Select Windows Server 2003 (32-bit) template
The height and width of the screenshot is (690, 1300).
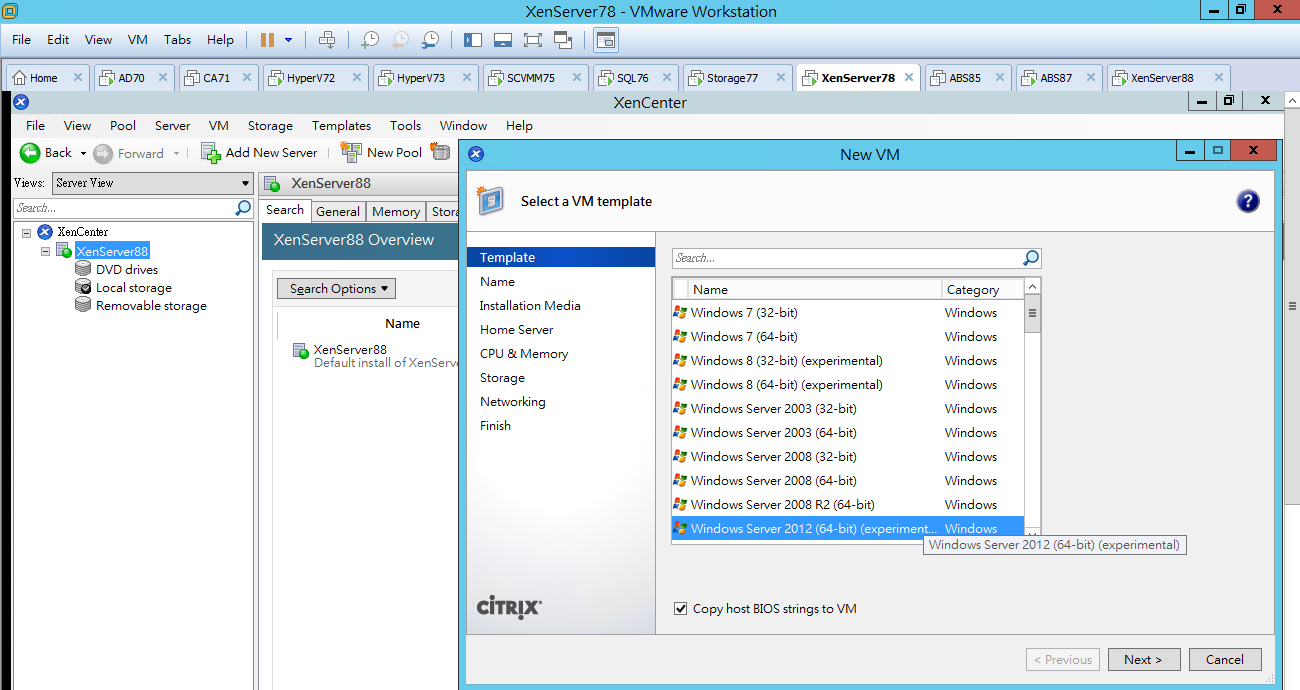[848, 409]
